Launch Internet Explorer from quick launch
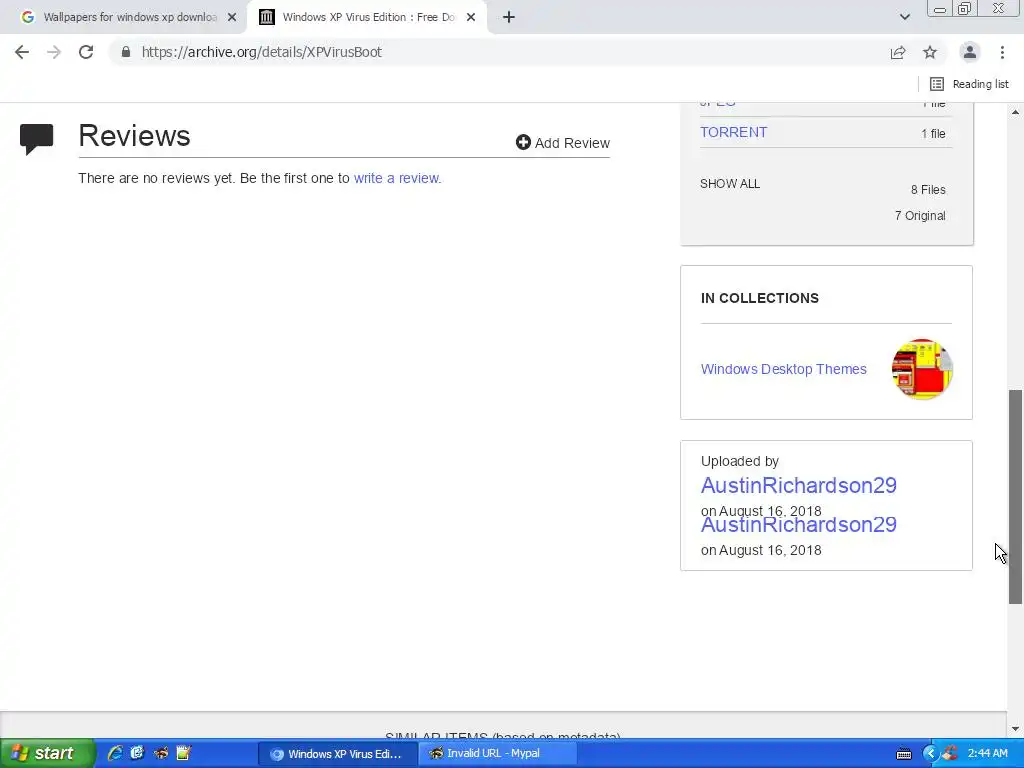The image size is (1024, 768). [x=115, y=754]
